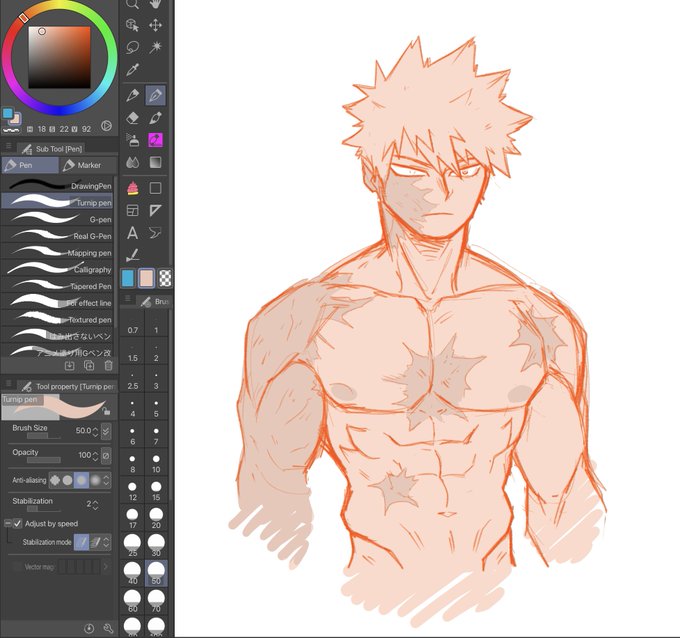Click the Opacity value stepper arrows
680x638 pixels.
pos(95,455)
